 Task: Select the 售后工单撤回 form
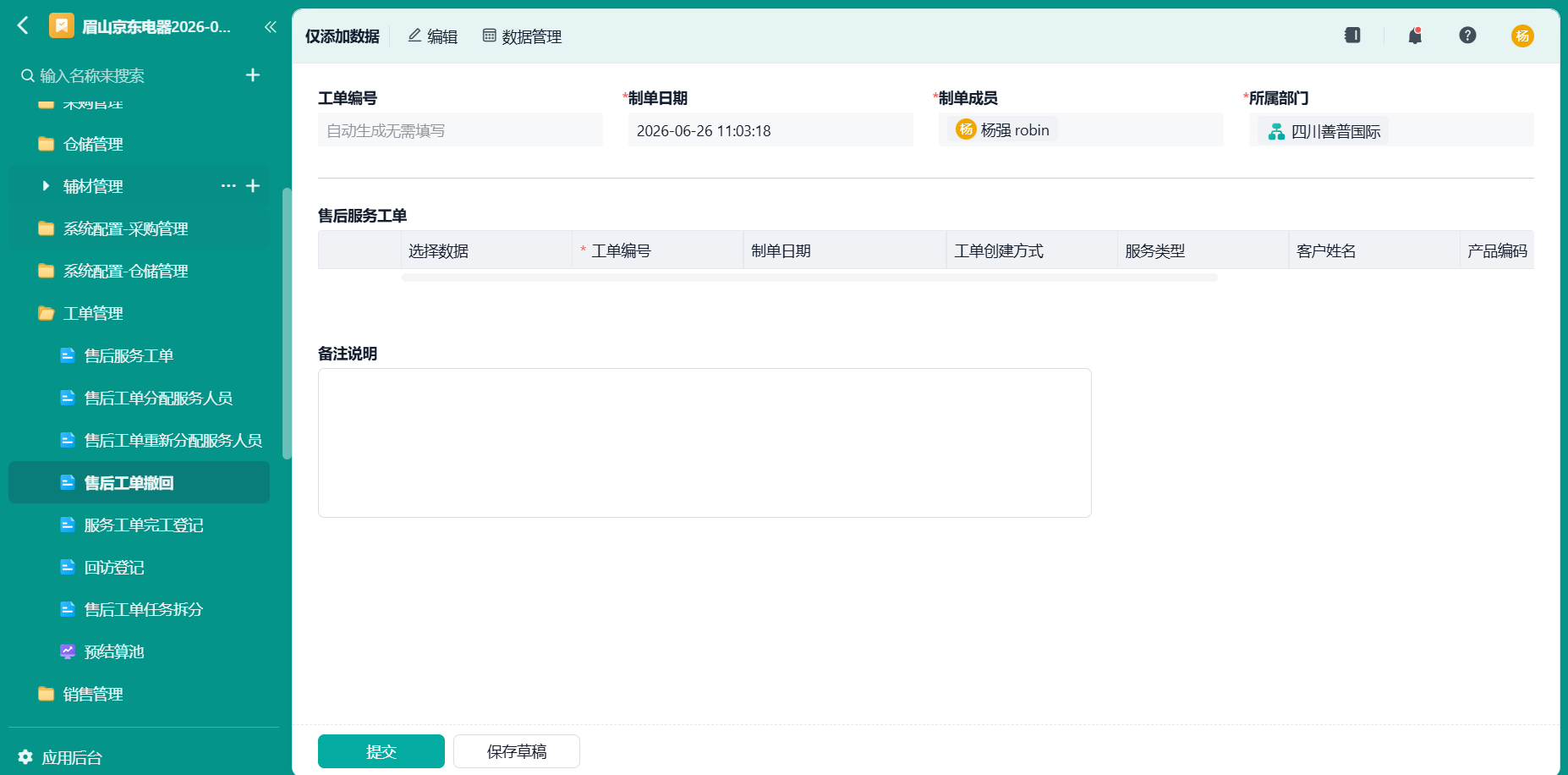(x=139, y=482)
